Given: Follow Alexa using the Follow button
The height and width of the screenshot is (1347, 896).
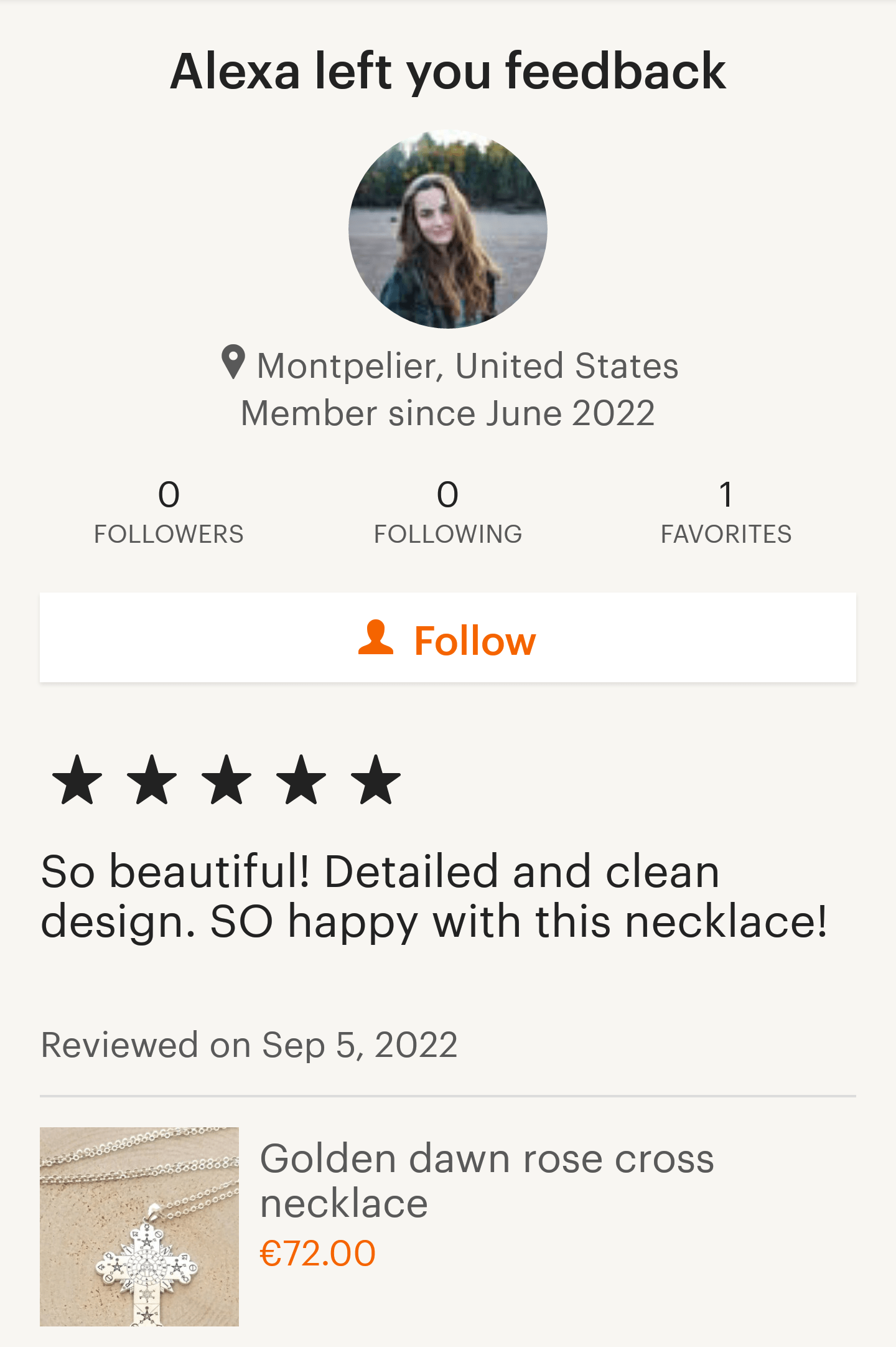Looking at the screenshot, I should tap(448, 637).
